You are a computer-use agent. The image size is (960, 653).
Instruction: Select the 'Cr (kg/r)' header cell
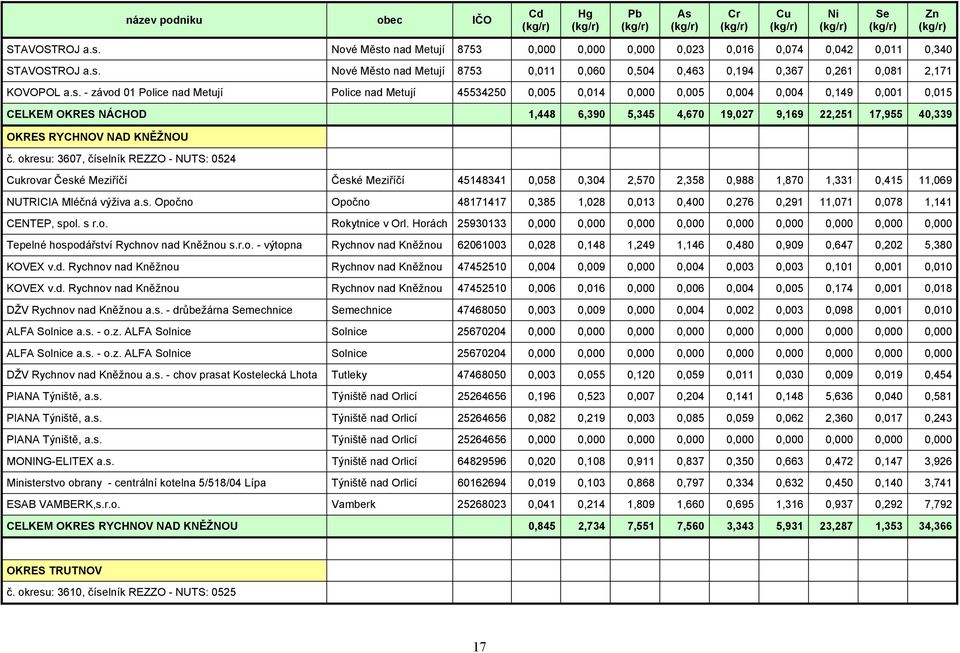(x=733, y=20)
